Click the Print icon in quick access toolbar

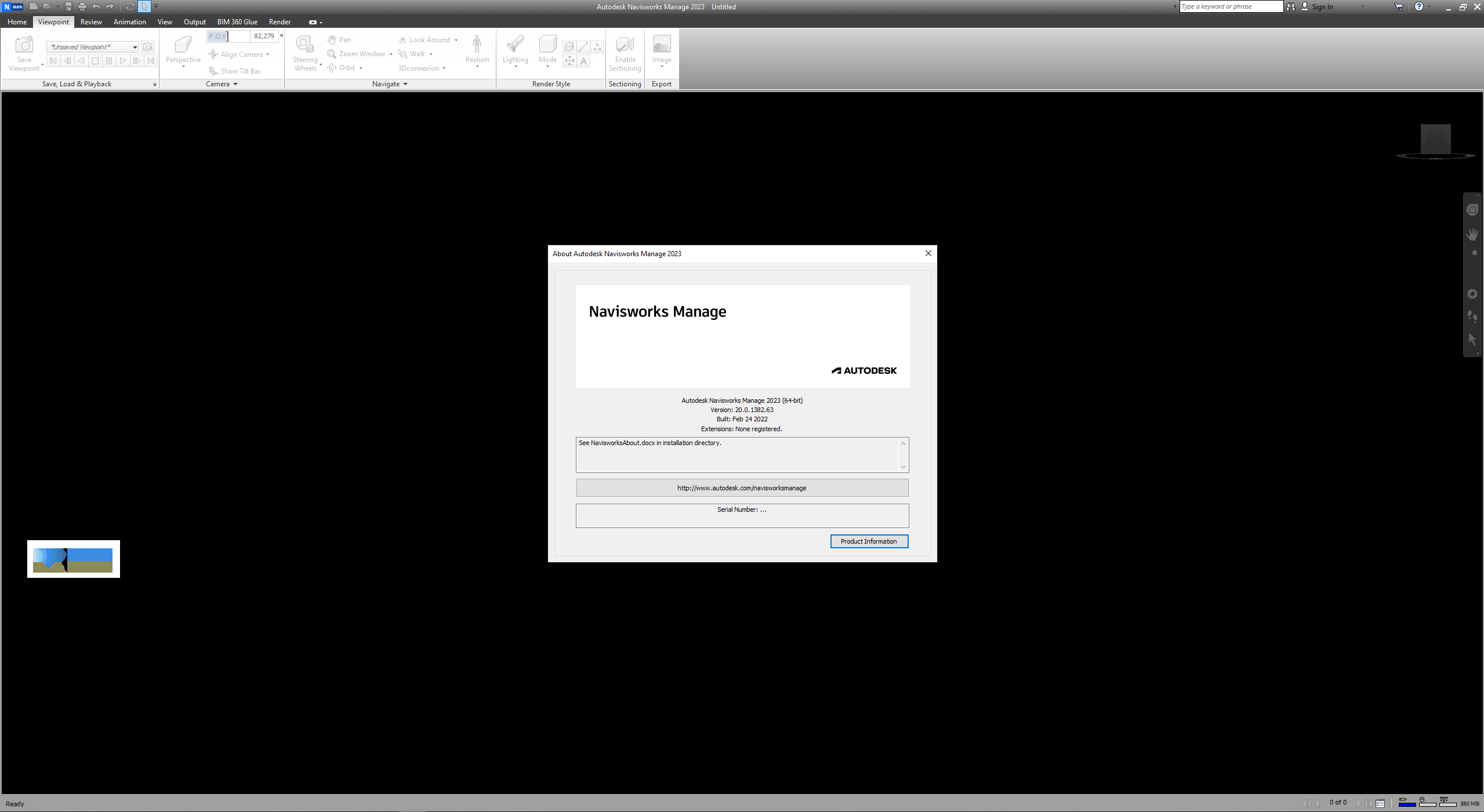(x=82, y=6)
